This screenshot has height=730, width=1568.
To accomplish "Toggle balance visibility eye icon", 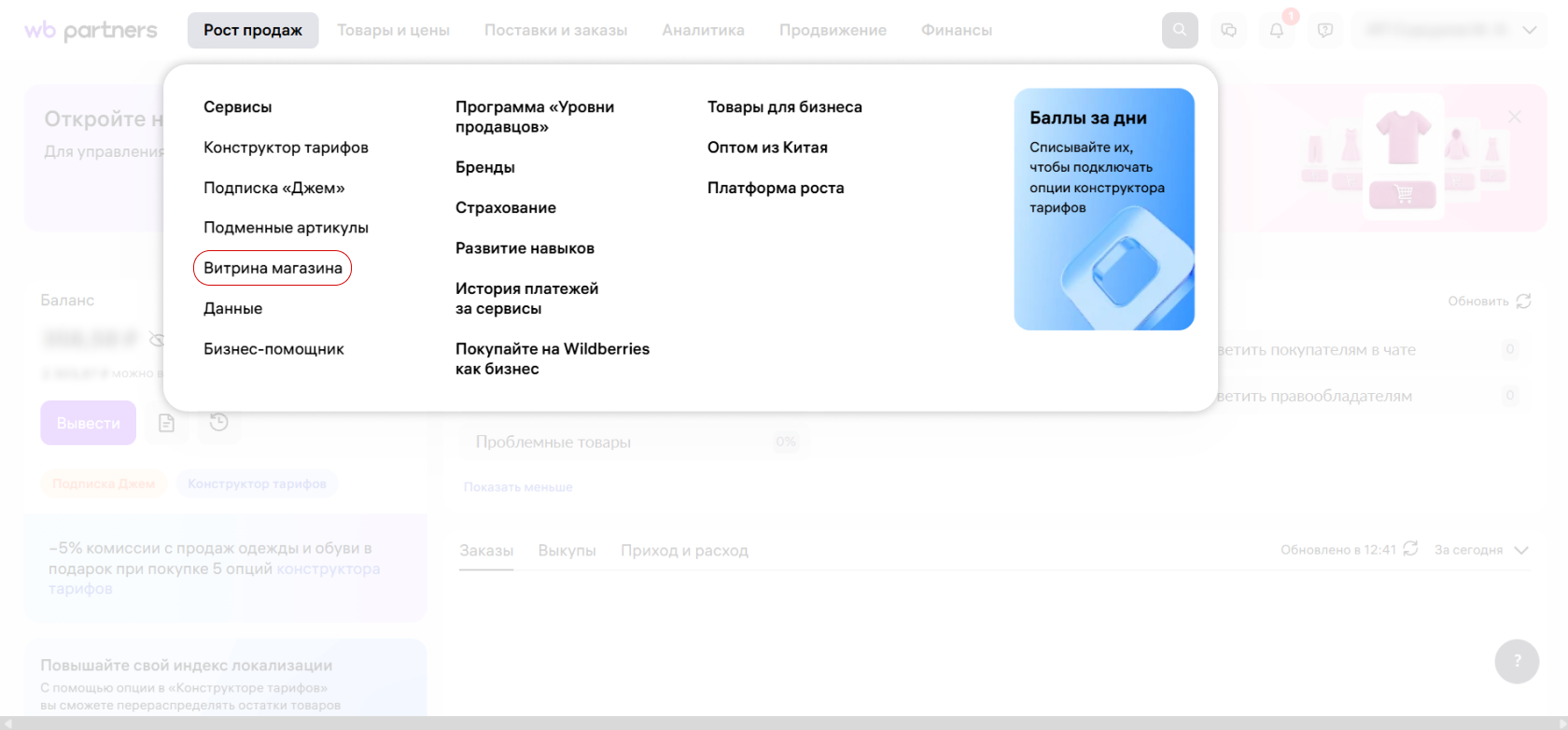I will pyautogui.click(x=157, y=339).
